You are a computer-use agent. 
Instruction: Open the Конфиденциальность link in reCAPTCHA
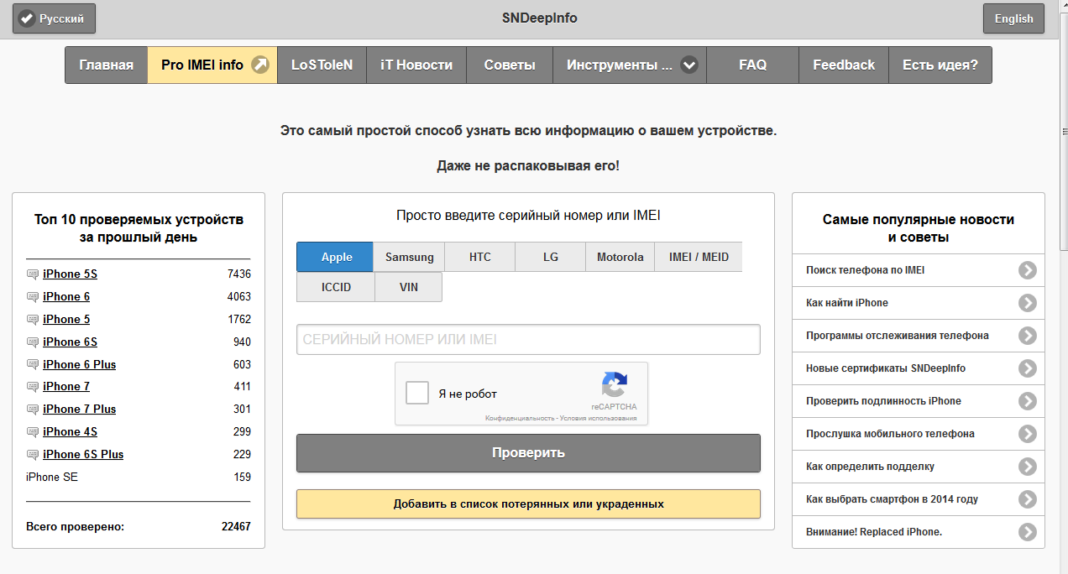520,418
